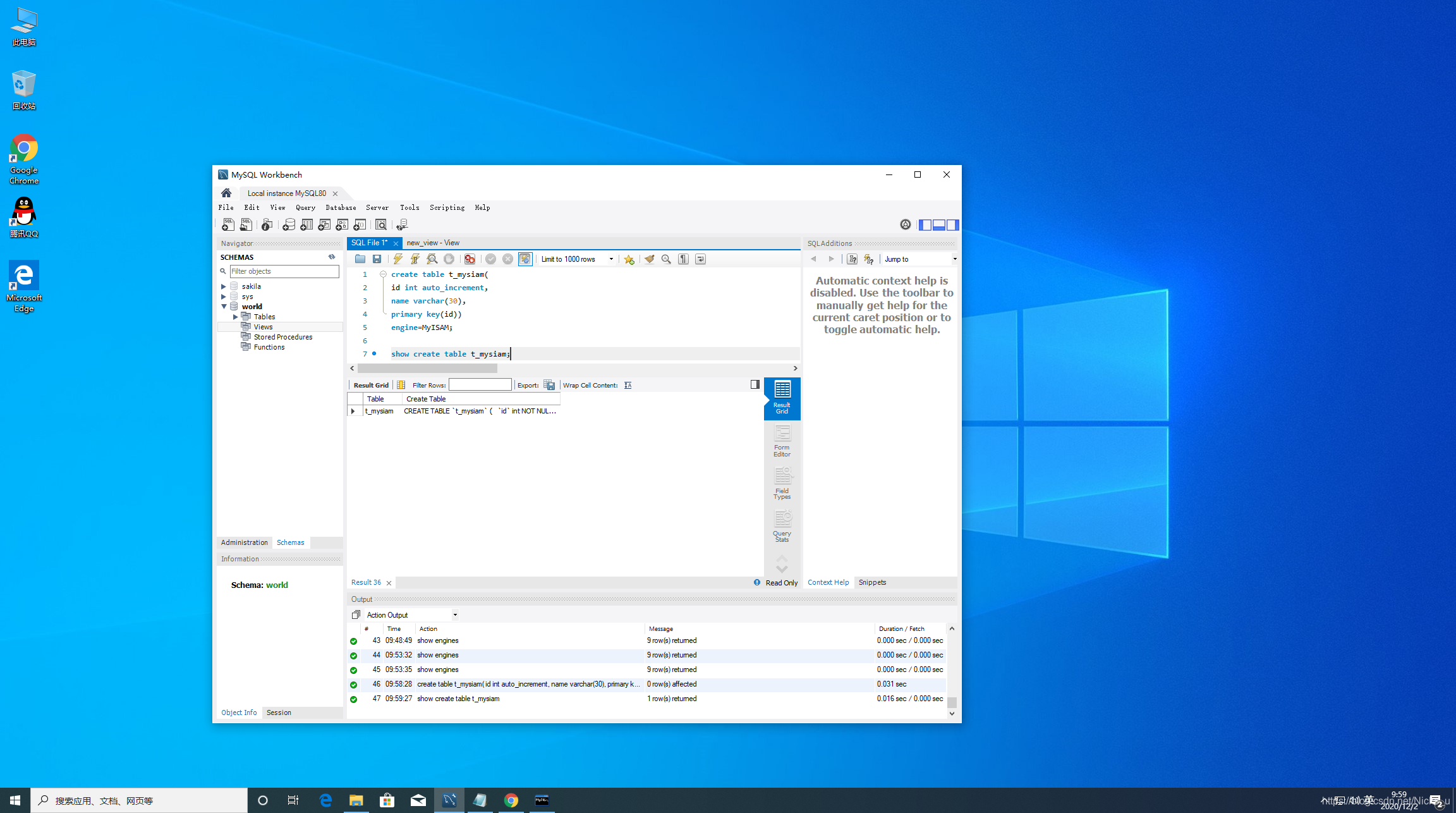Toggle word wrap in editor
Viewport: 1456px width, 813px height.
pyautogui.click(x=700, y=259)
